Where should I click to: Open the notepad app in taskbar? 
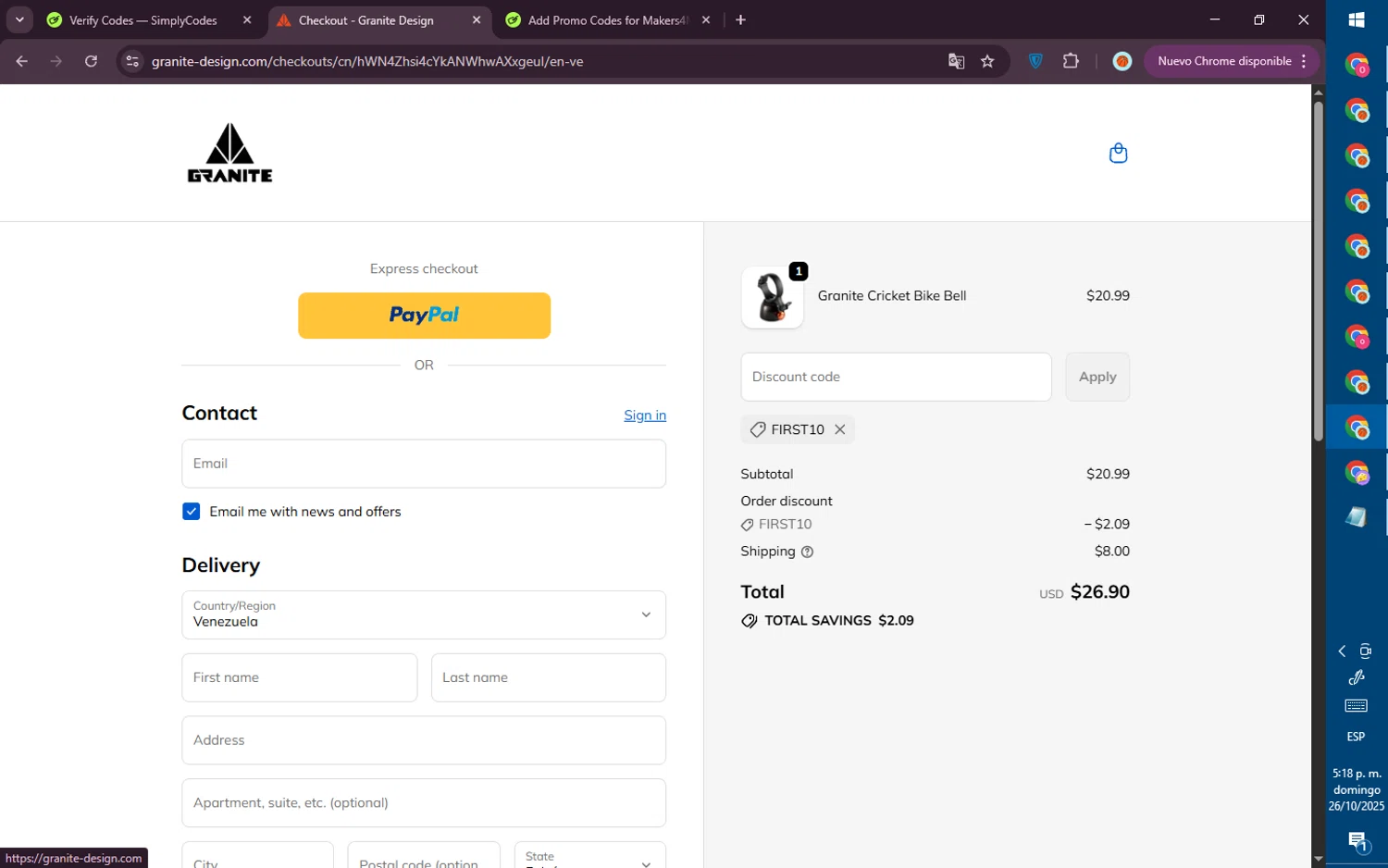point(1357,517)
